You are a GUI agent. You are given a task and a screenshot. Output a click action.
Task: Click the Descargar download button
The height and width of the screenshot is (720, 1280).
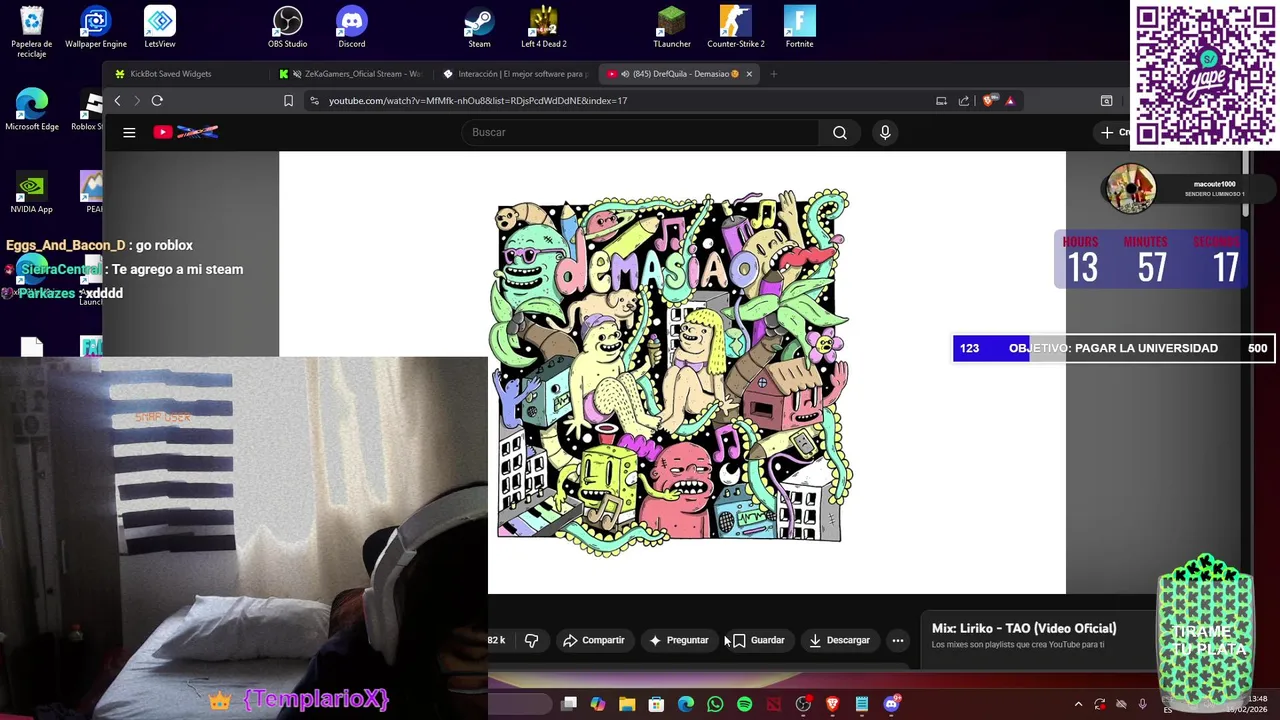pos(840,640)
